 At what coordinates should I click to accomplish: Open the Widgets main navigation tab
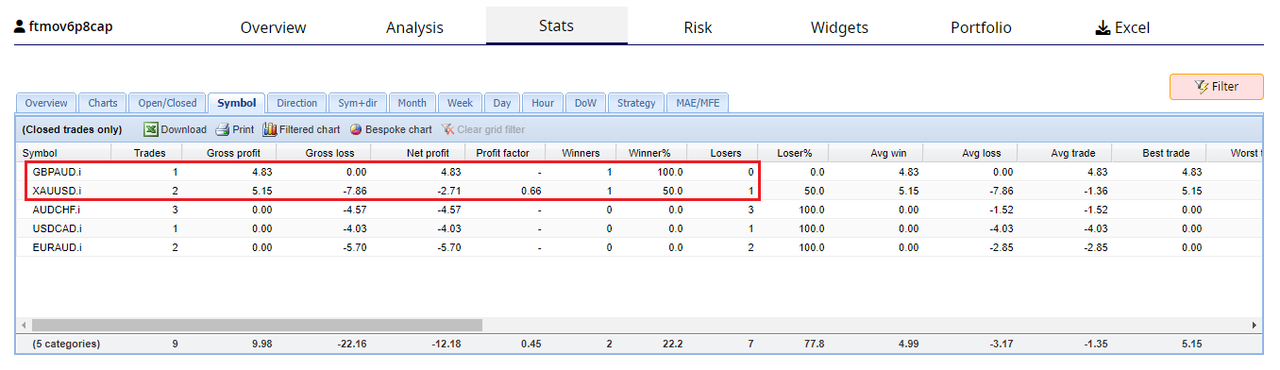(839, 27)
